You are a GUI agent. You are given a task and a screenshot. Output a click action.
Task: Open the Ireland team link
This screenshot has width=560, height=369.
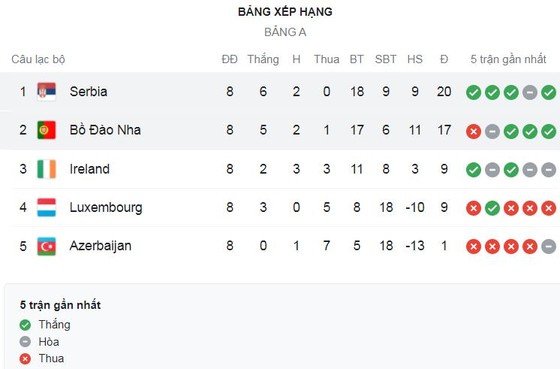89,169
